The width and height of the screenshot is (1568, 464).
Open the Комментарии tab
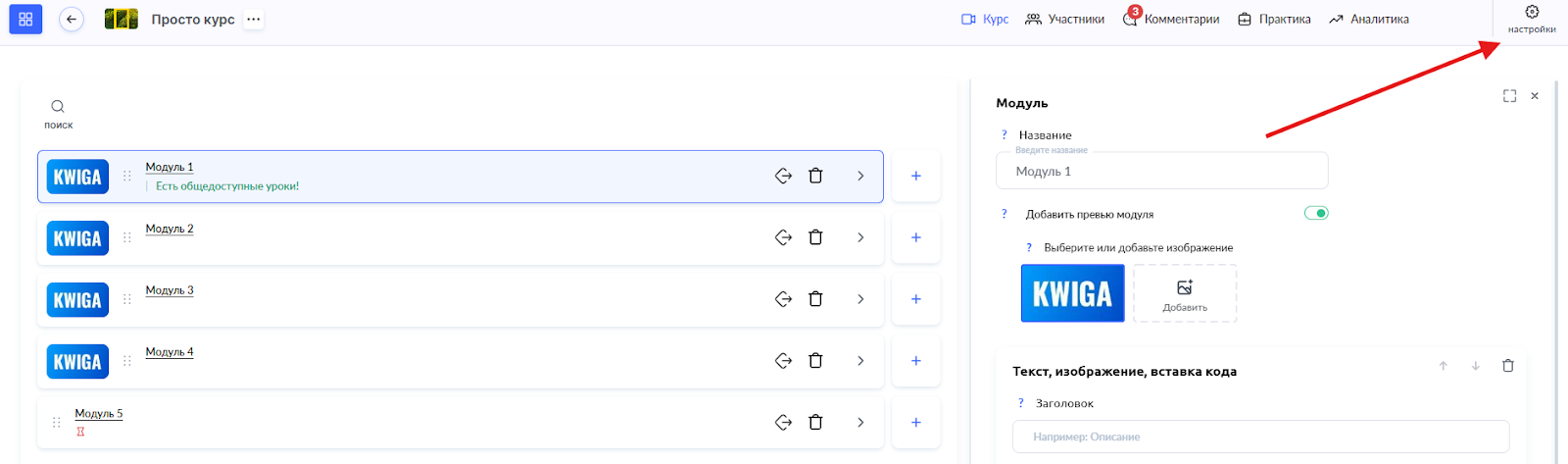(x=1172, y=20)
